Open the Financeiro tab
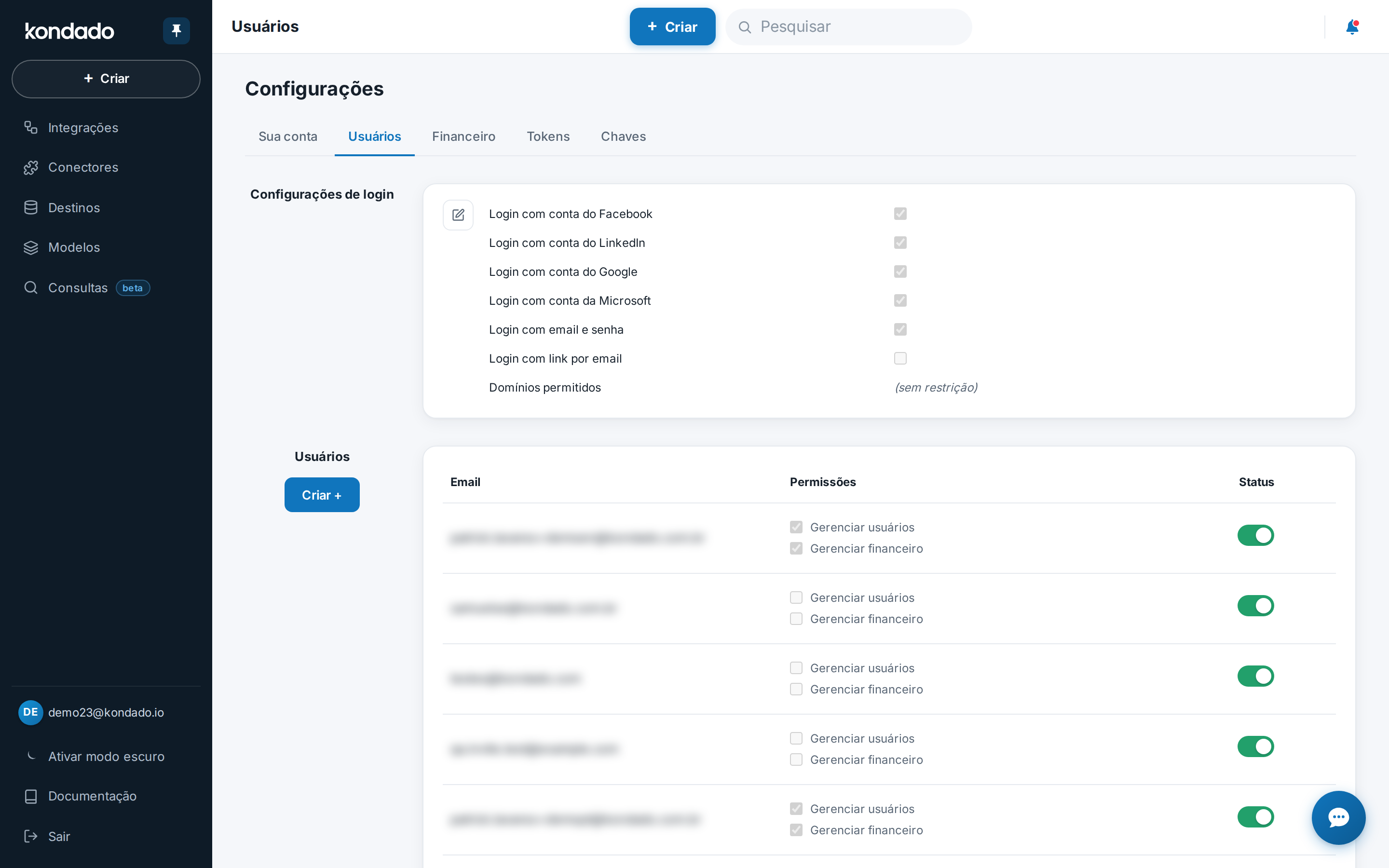1389x868 pixels. [x=464, y=136]
